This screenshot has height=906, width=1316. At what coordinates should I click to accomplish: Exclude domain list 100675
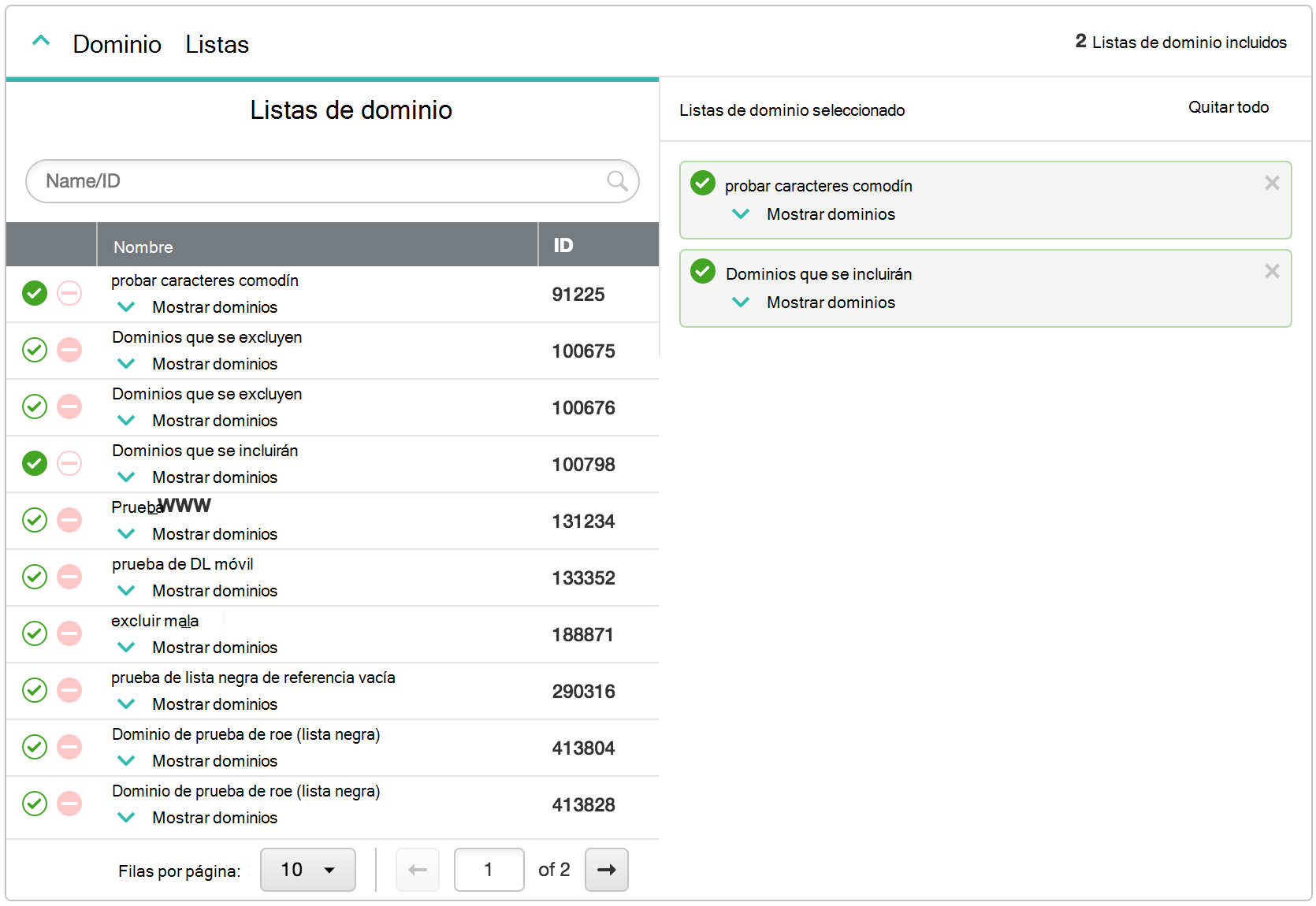(69, 350)
